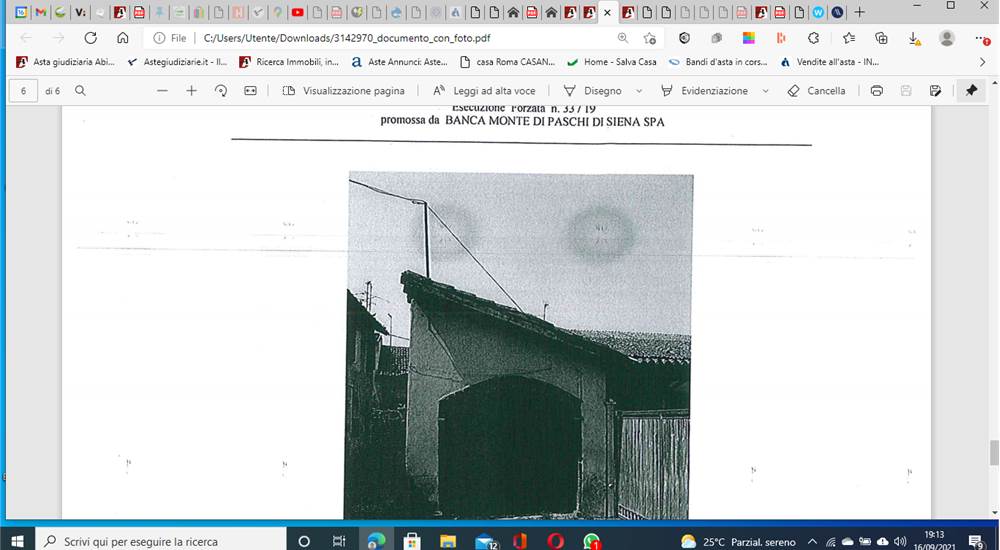Expand the Disegno options dropdown
This screenshot has height=550, width=1000.
coord(639,91)
